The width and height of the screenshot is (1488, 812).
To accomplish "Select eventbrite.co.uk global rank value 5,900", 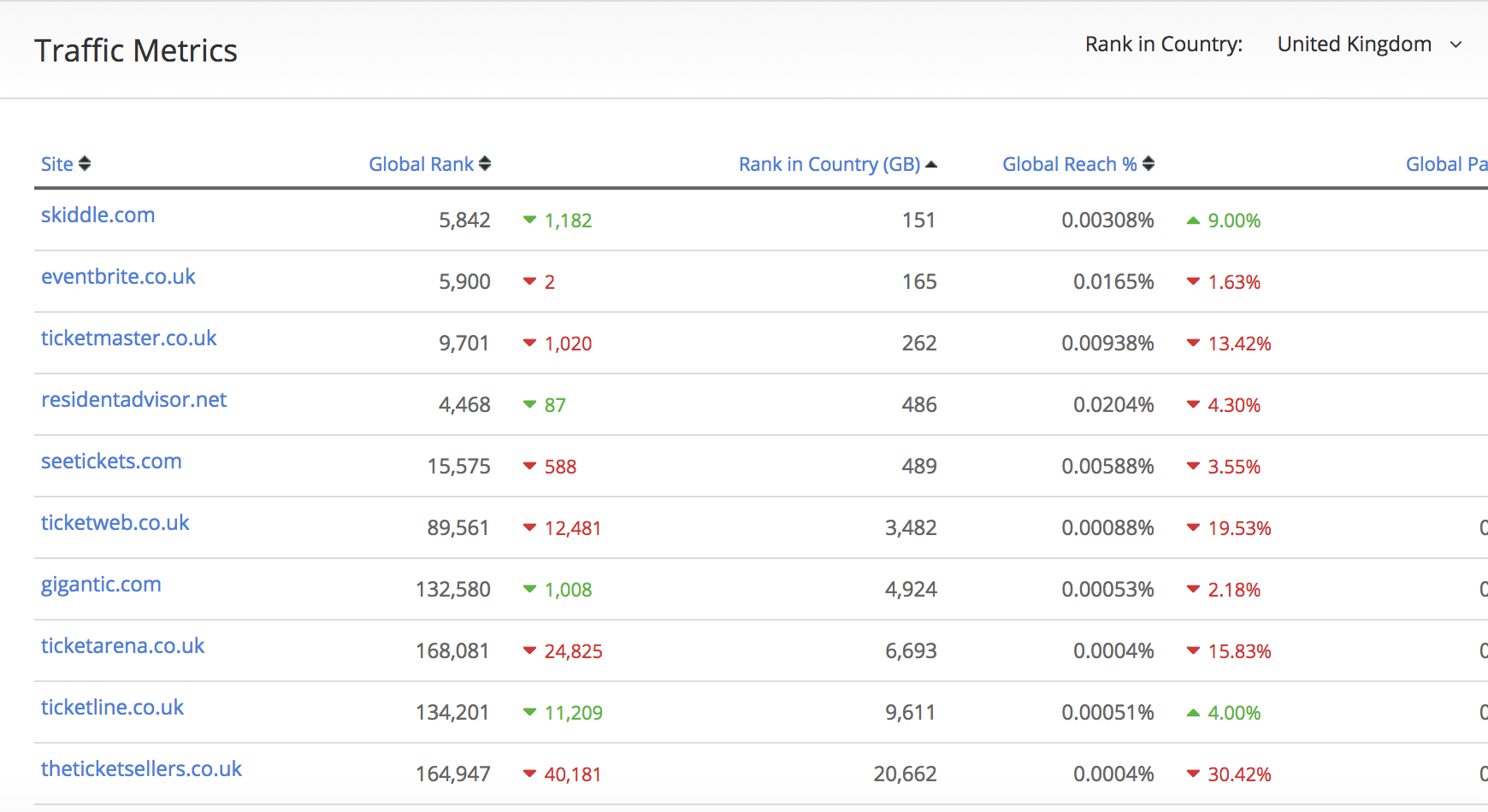I will (x=464, y=282).
